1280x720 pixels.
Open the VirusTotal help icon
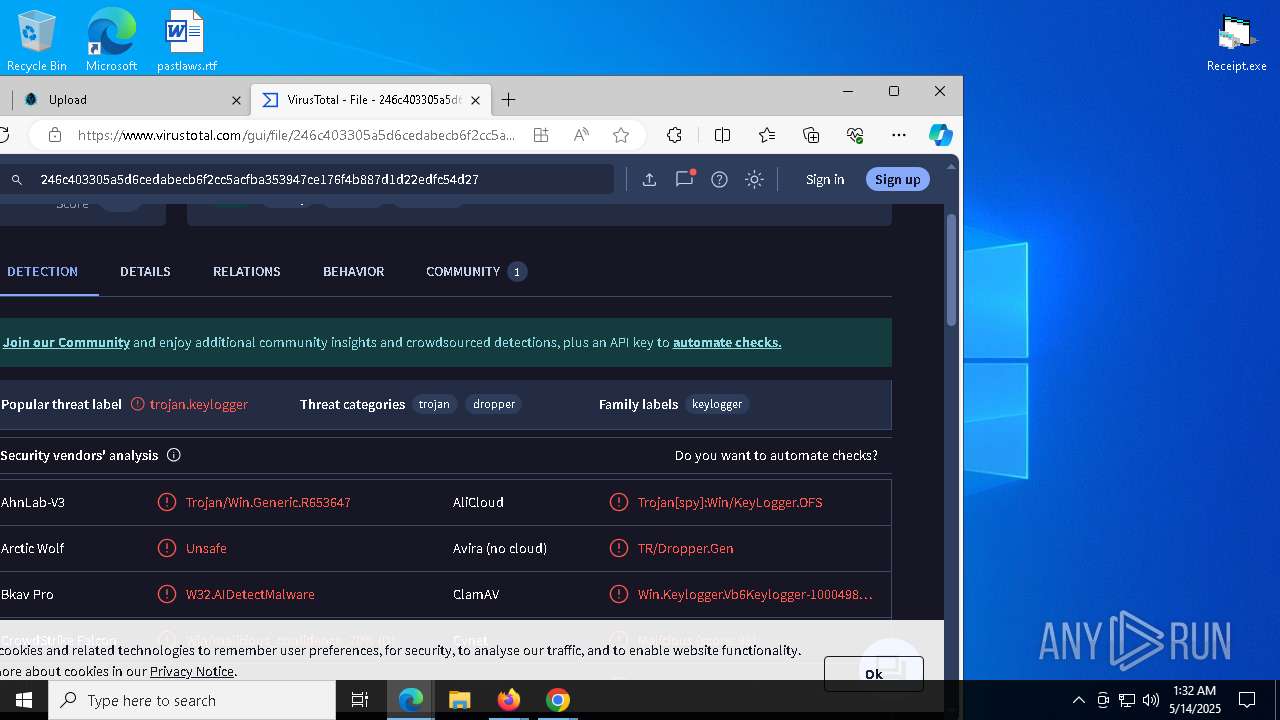point(719,180)
